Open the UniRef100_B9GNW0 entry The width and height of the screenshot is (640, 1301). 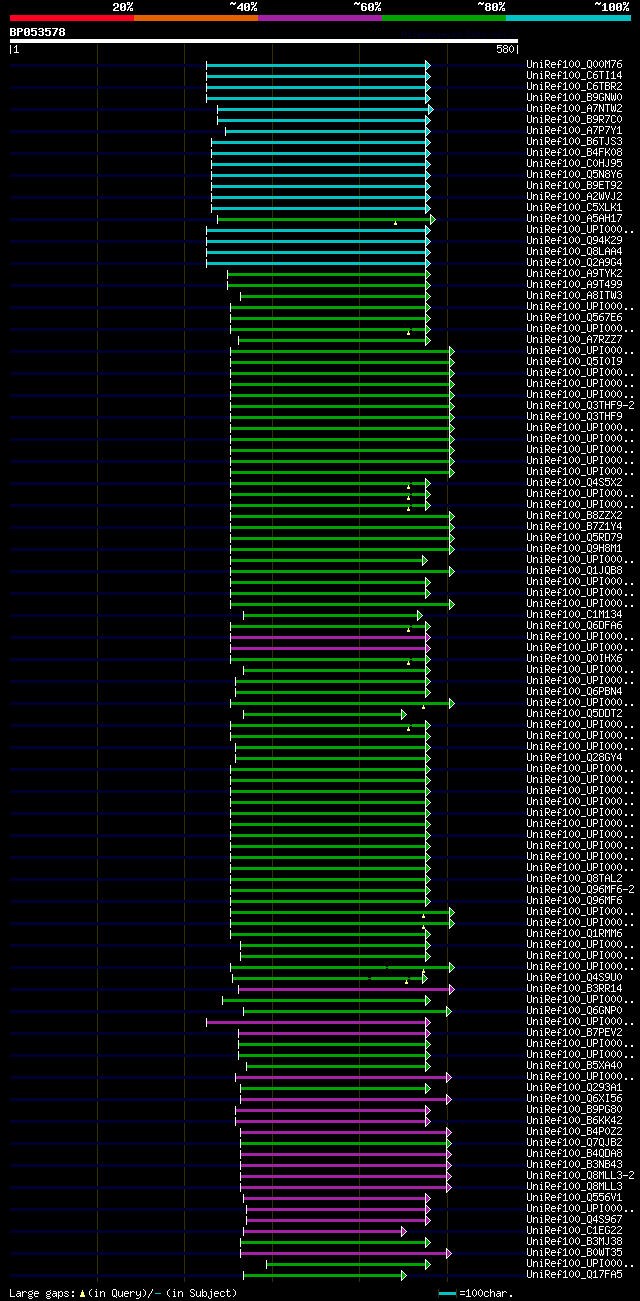574,98
